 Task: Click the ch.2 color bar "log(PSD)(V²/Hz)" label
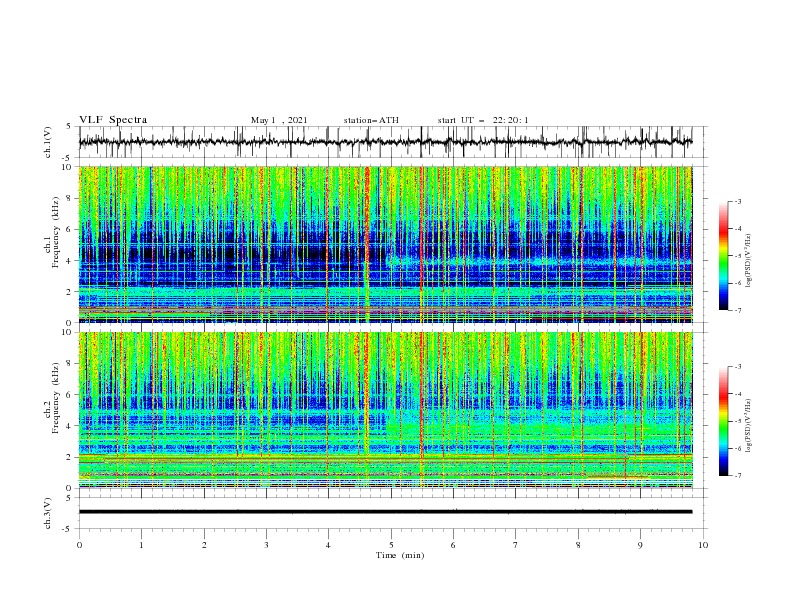click(x=749, y=425)
